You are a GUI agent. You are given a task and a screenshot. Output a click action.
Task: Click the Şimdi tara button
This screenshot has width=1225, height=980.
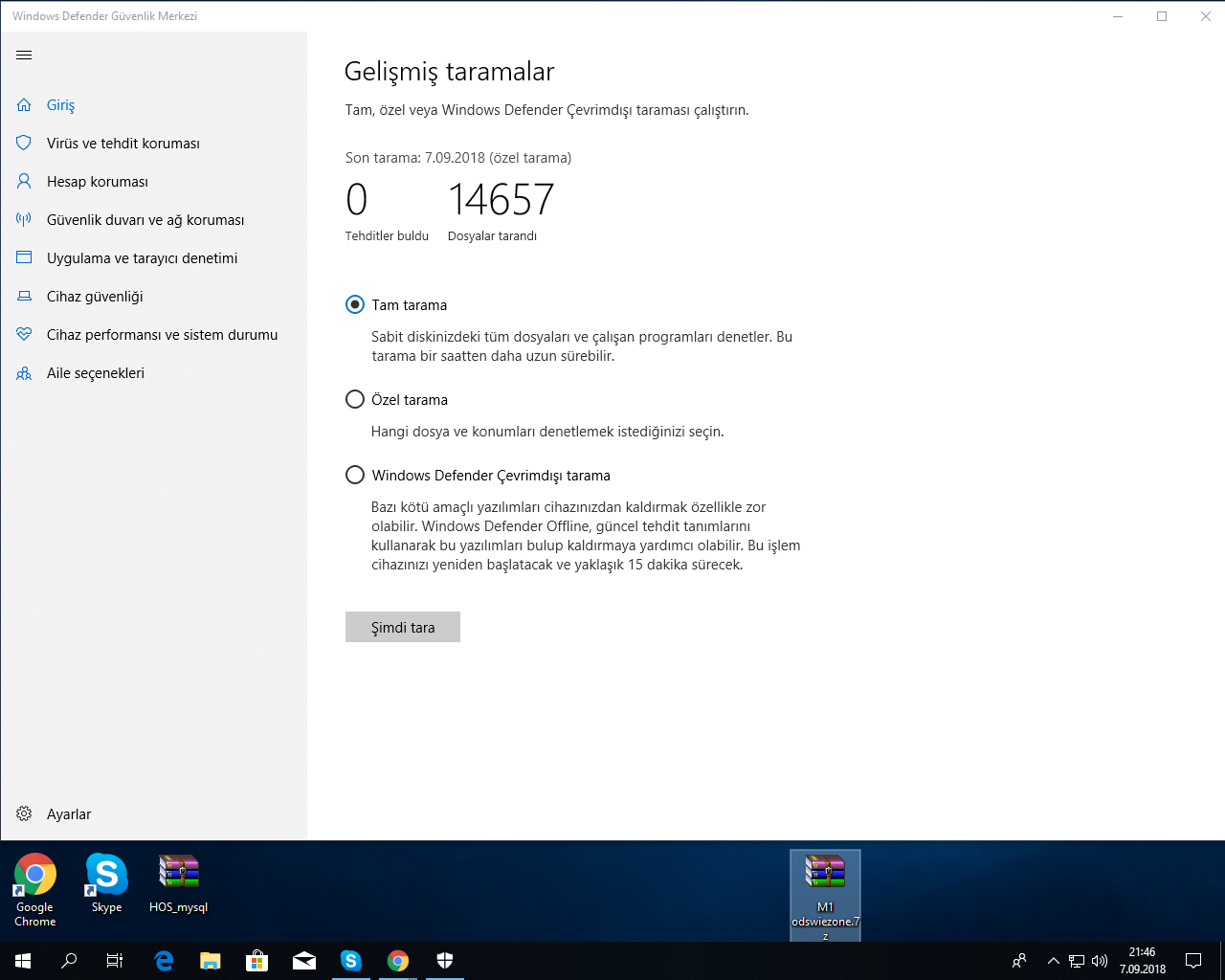click(x=403, y=627)
